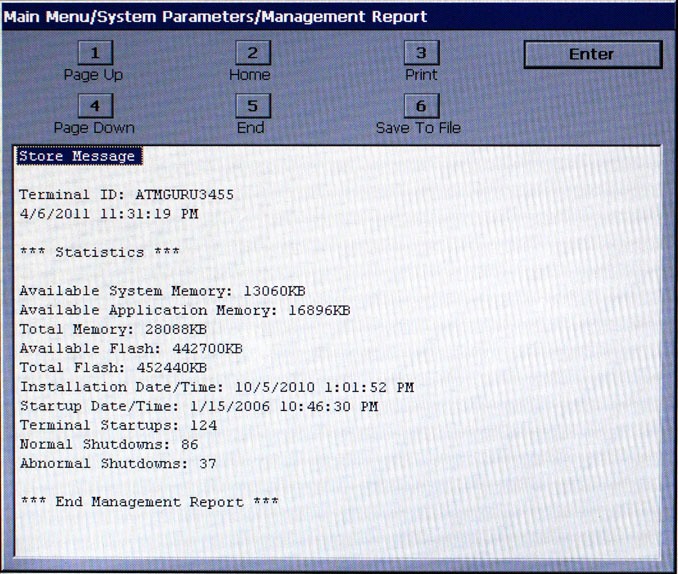Click the Statistics section header
This screenshot has height=574, width=678.
pos(99,252)
